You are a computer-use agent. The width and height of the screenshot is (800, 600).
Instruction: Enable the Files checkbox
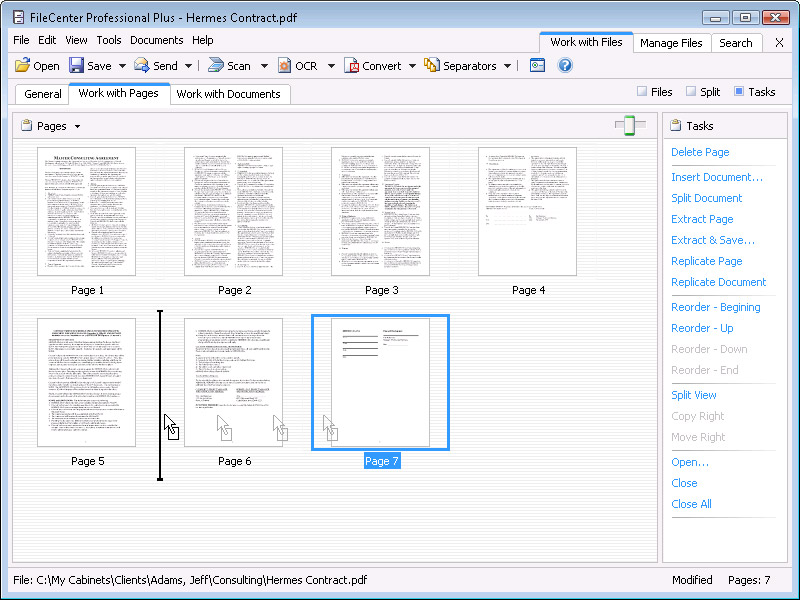tap(642, 92)
